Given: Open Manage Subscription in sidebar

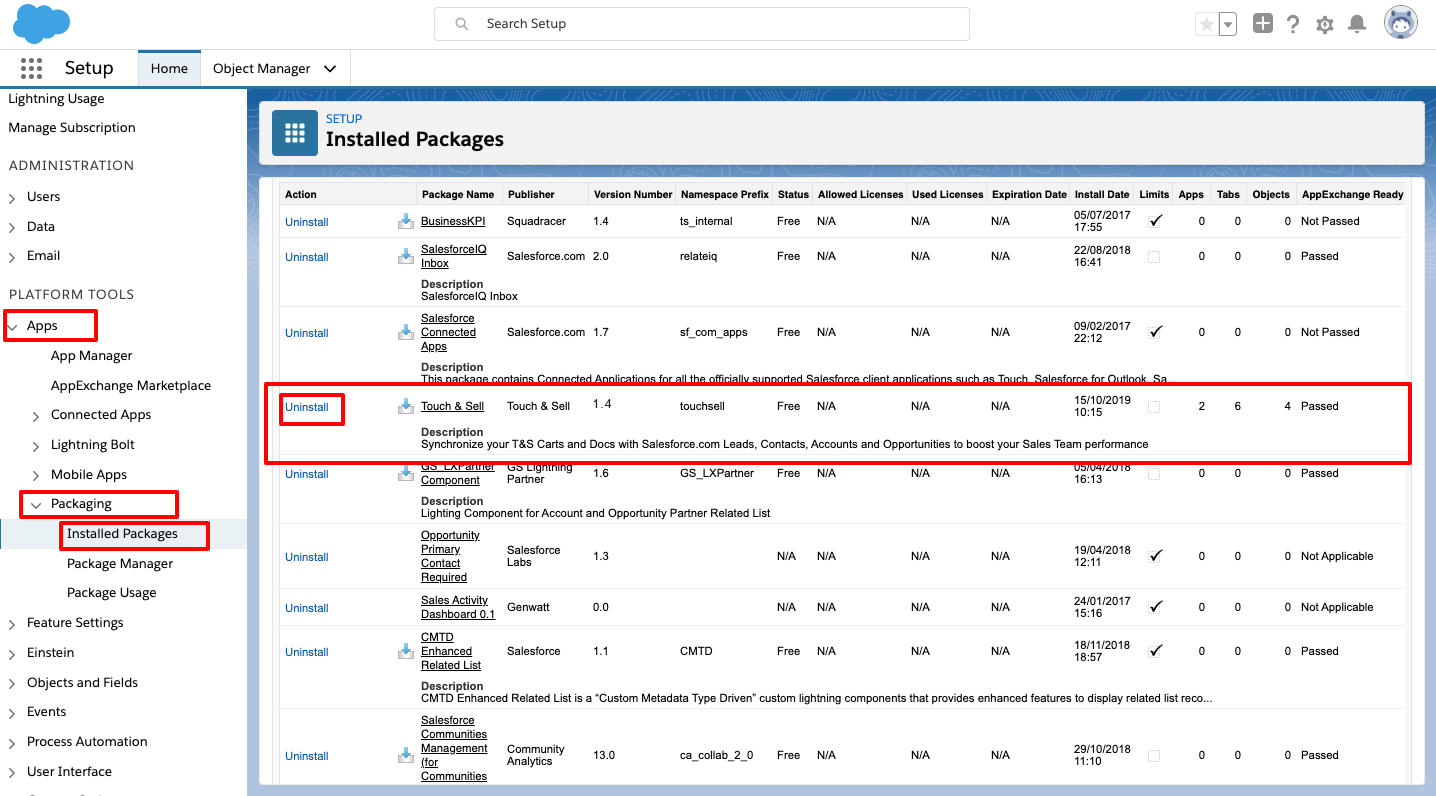Looking at the screenshot, I should pos(72,128).
